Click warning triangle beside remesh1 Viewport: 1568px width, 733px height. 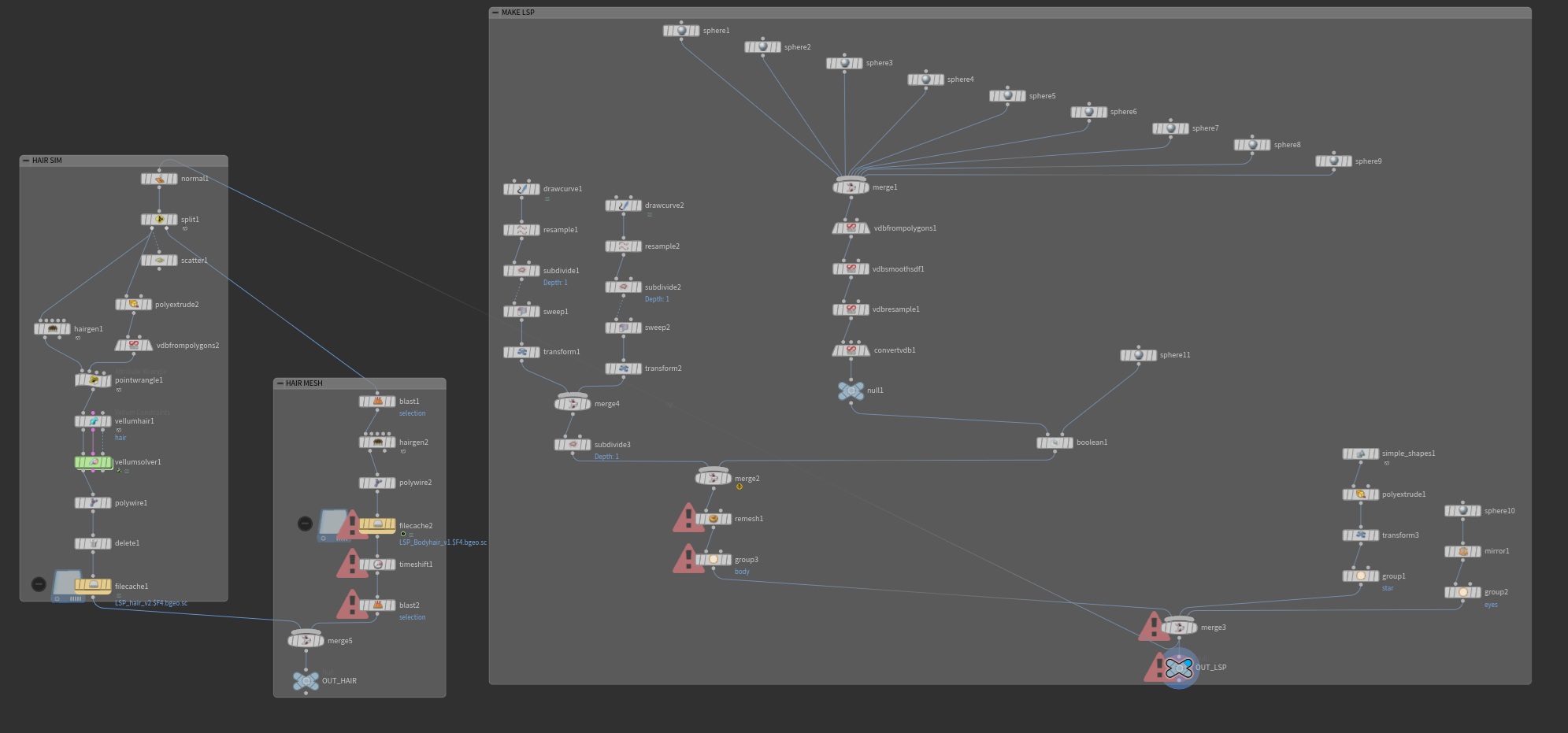(x=688, y=517)
